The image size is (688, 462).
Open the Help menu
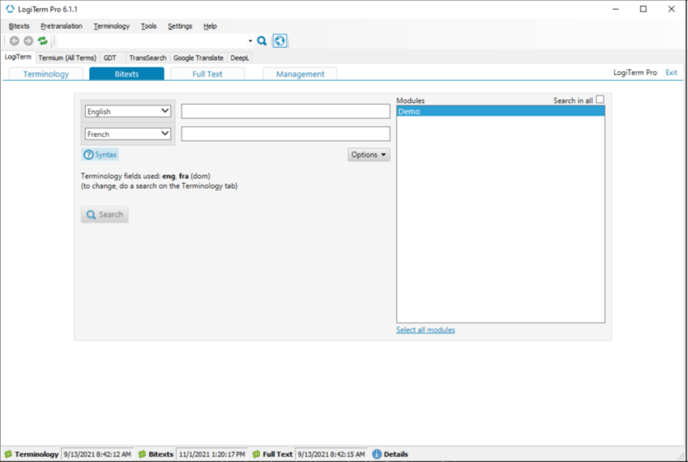210,26
